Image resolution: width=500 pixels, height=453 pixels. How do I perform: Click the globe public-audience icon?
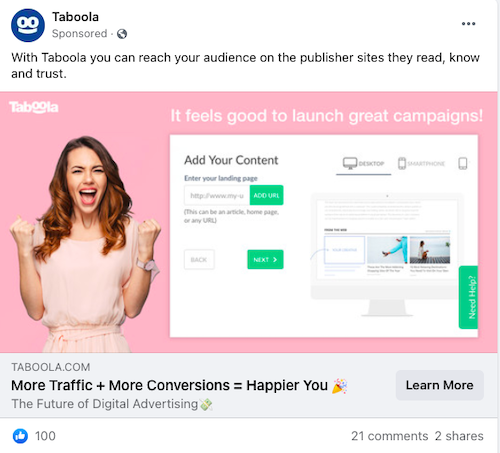pyautogui.click(x=122, y=34)
